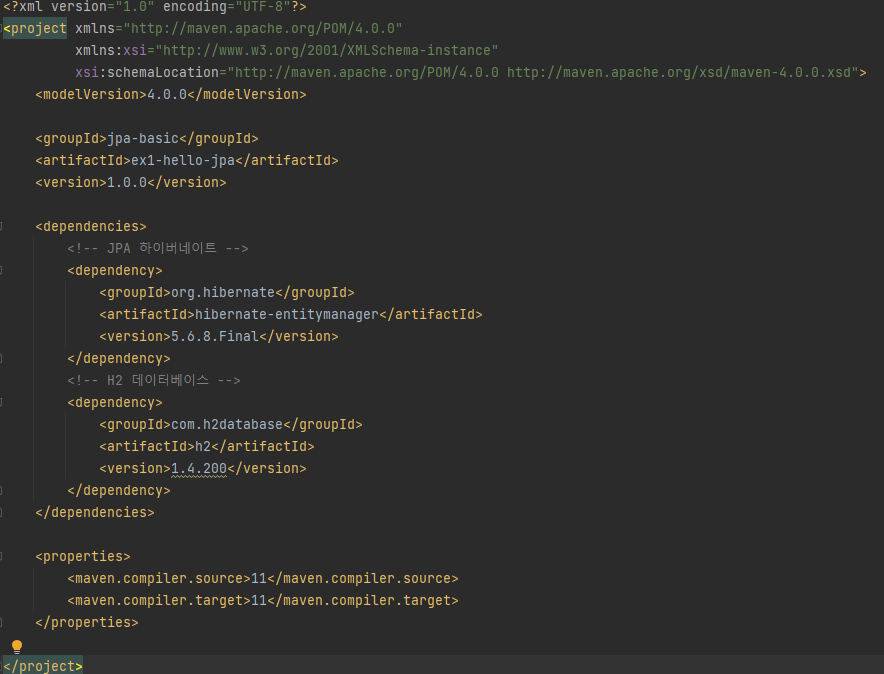Click the highlighted closing </project> tag
This screenshot has width=884, height=674.
point(43,666)
